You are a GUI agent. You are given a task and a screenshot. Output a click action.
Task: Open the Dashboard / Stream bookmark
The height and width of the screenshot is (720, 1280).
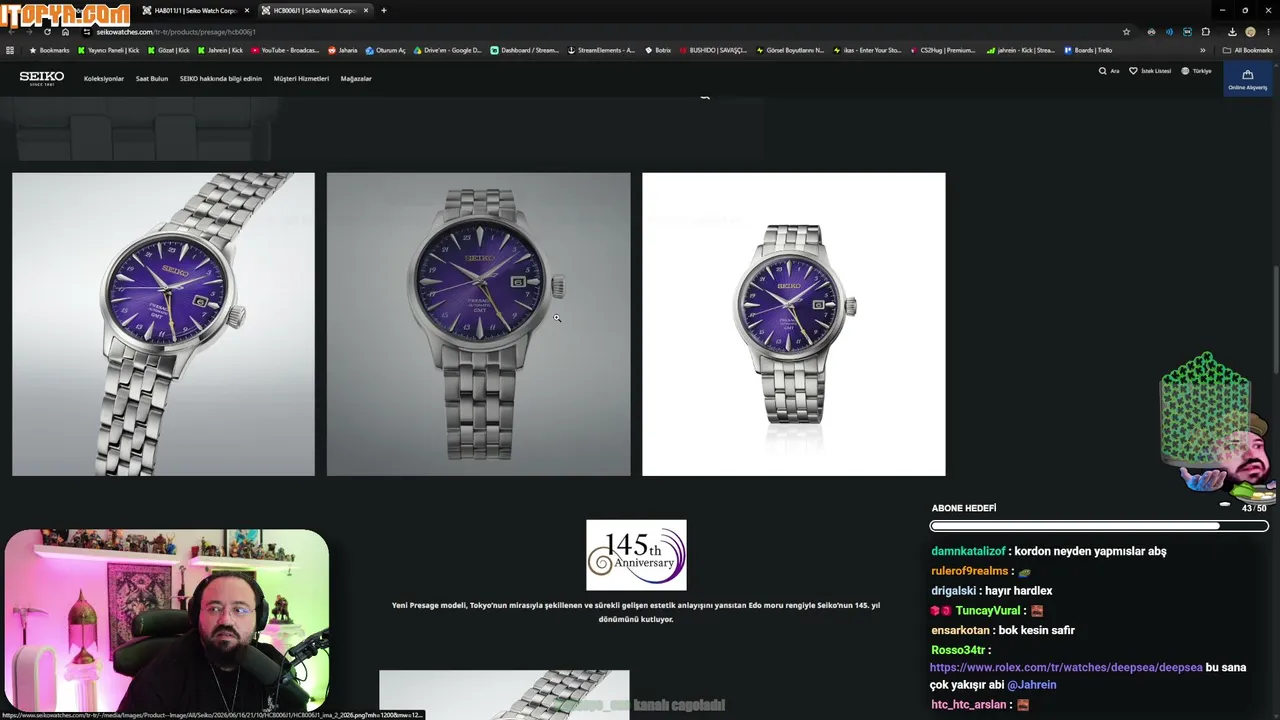pos(525,50)
